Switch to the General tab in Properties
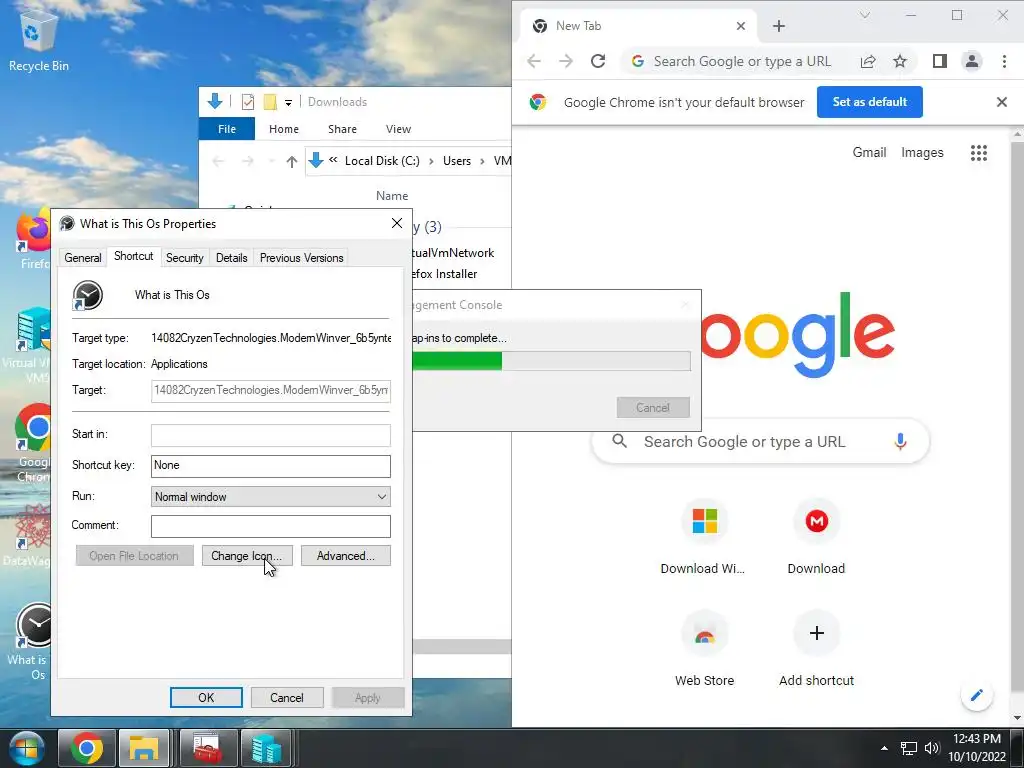This screenshot has width=1024, height=768. pos(83,257)
